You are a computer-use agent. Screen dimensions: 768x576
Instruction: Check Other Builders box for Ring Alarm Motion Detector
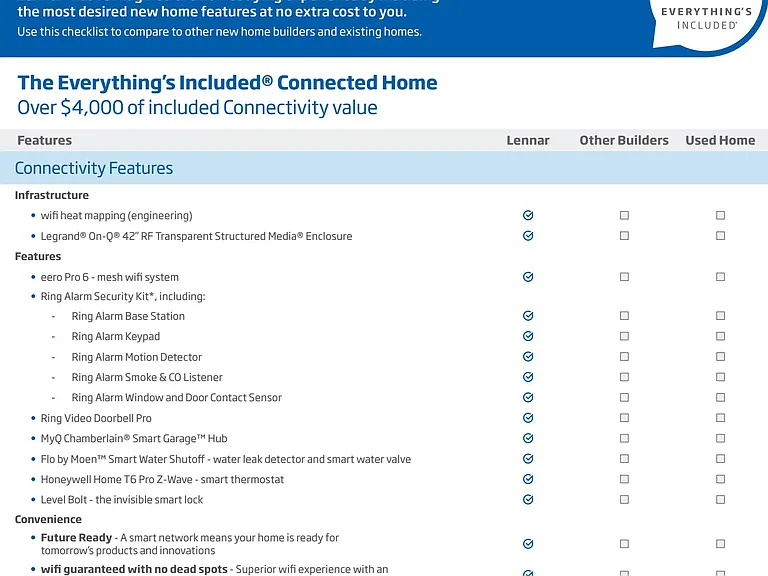624,357
